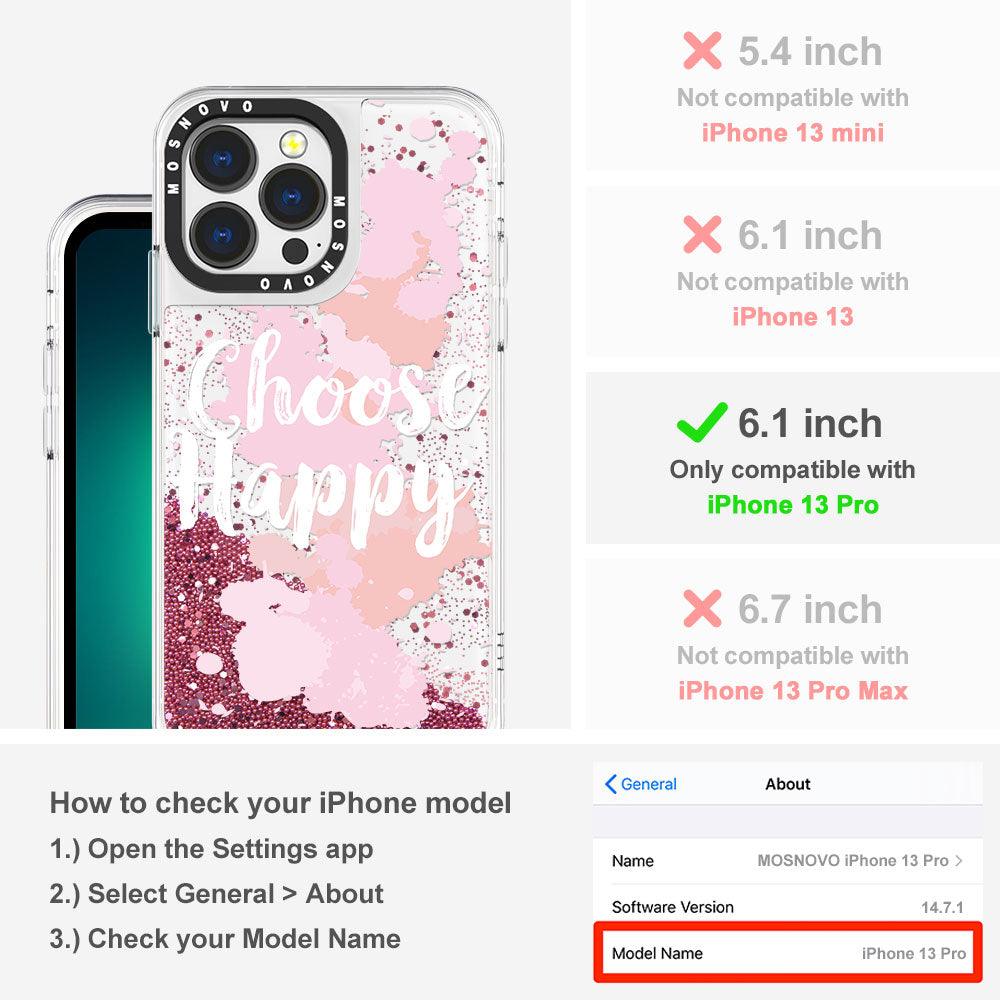This screenshot has height=1000, width=1000.
Task: Select the highlighted Model Name row
Action: tap(788, 953)
